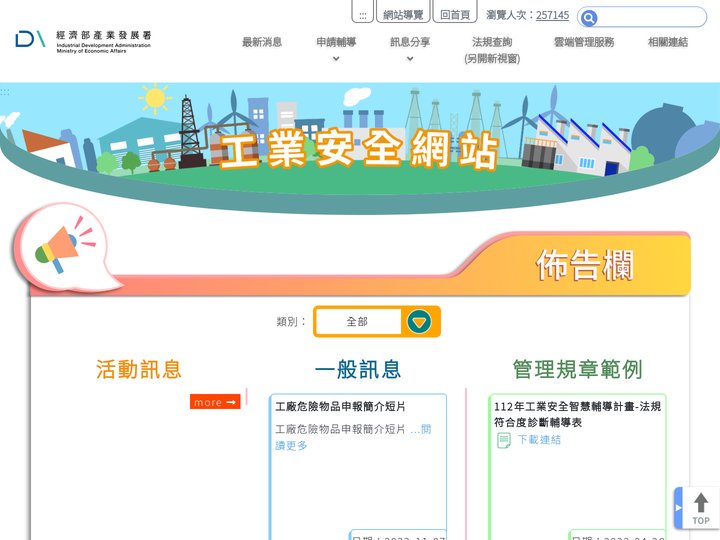Click the ::: accessibility anchor button
The height and width of the screenshot is (540, 720).
[x=363, y=13]
